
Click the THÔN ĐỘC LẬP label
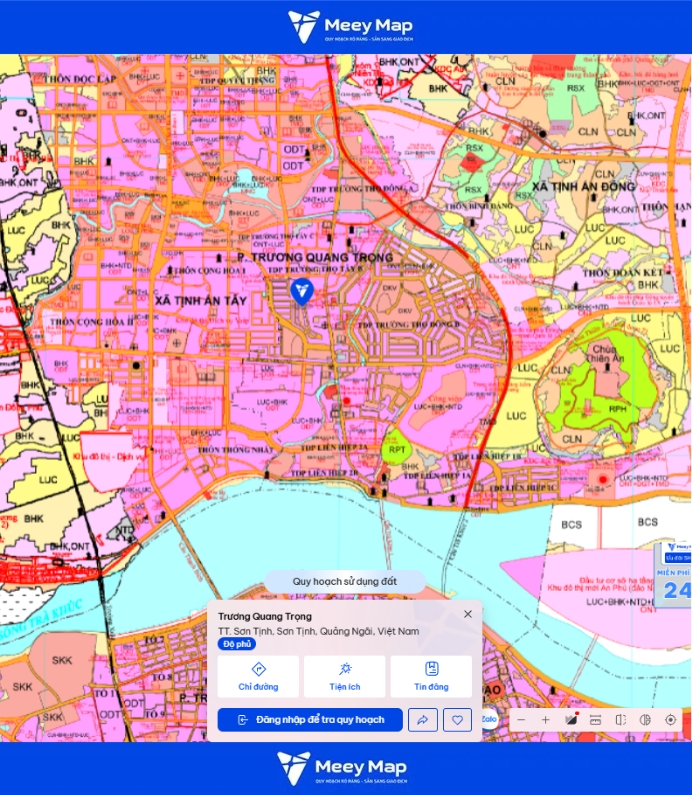pyautogui.click(x=79, y=79)
